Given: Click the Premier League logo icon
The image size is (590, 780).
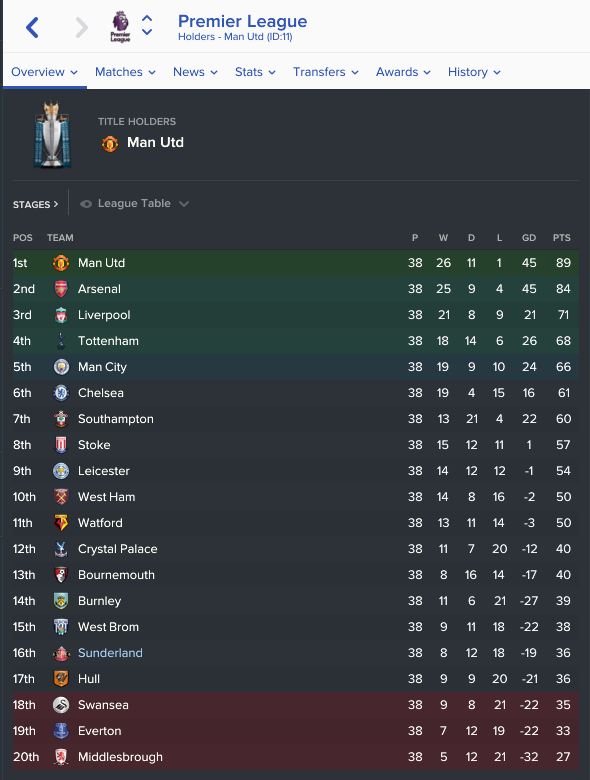Looking at the screenshot, I should tap(120, 27).
